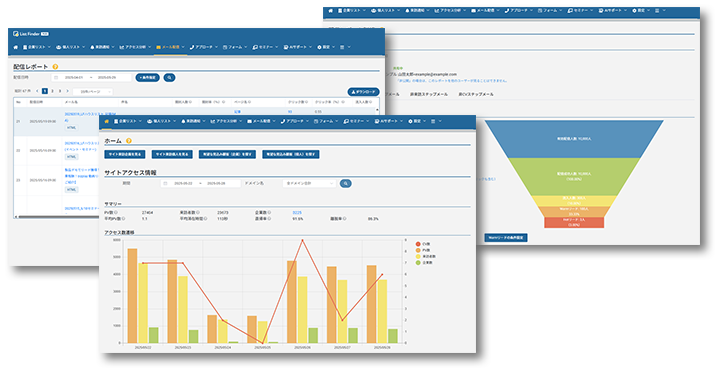Go to page 2 in pagination
Screen dimensions: 718x368
point(52,91)
